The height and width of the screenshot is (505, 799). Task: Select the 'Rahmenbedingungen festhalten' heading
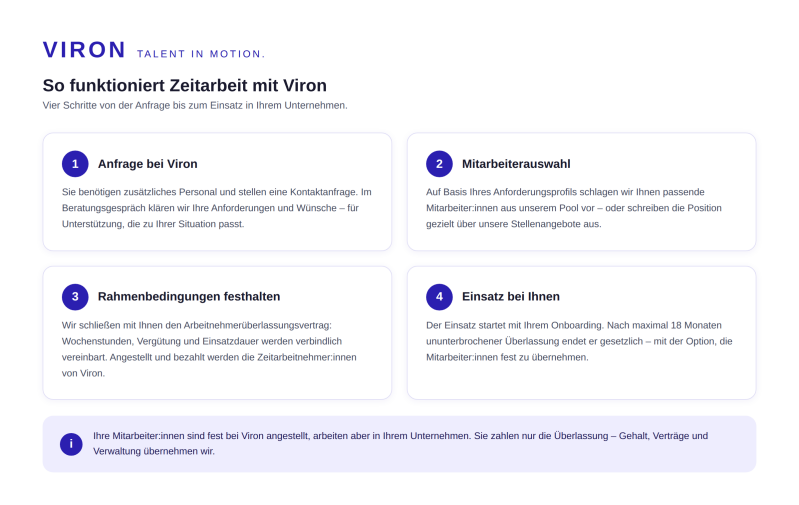[189, 297]
